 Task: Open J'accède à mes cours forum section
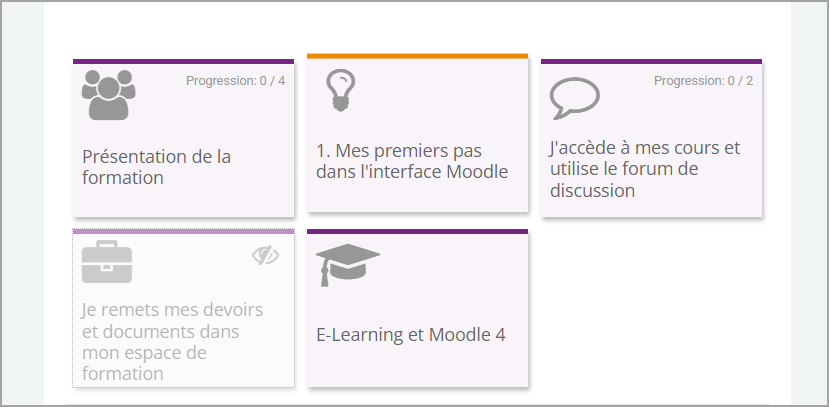(645, 169)
